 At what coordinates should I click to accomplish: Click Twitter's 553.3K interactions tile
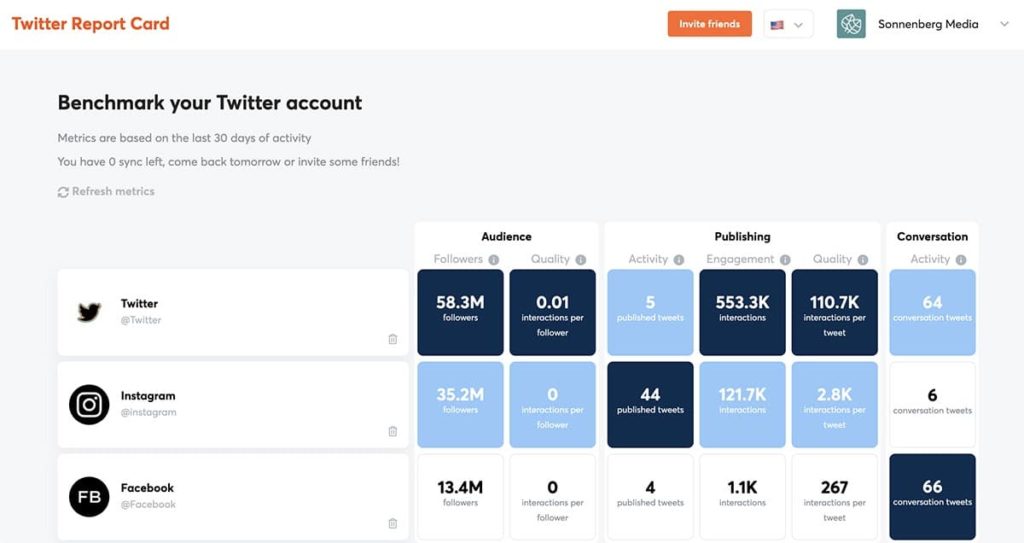tap(742, 312)
